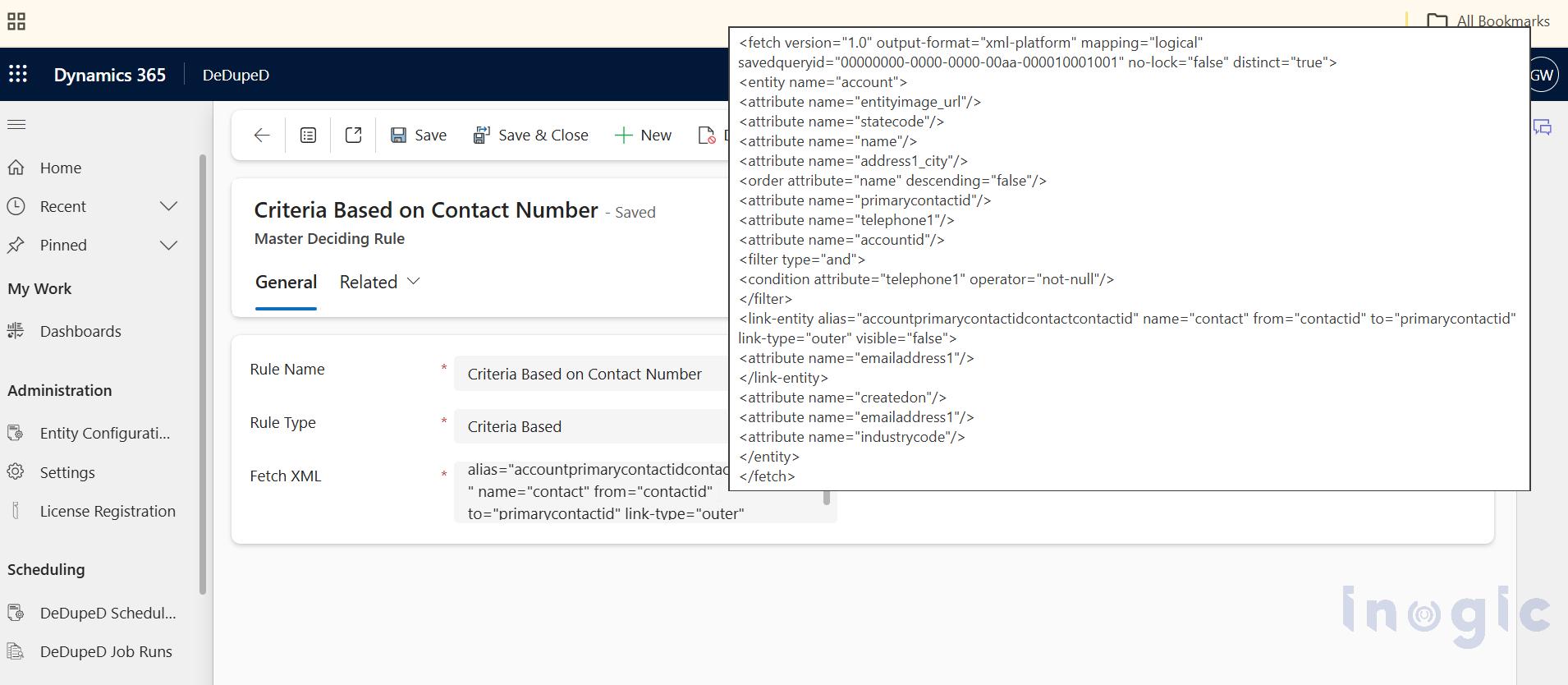Click the Fetch XML field scrollbar

(x=827, y=497)
